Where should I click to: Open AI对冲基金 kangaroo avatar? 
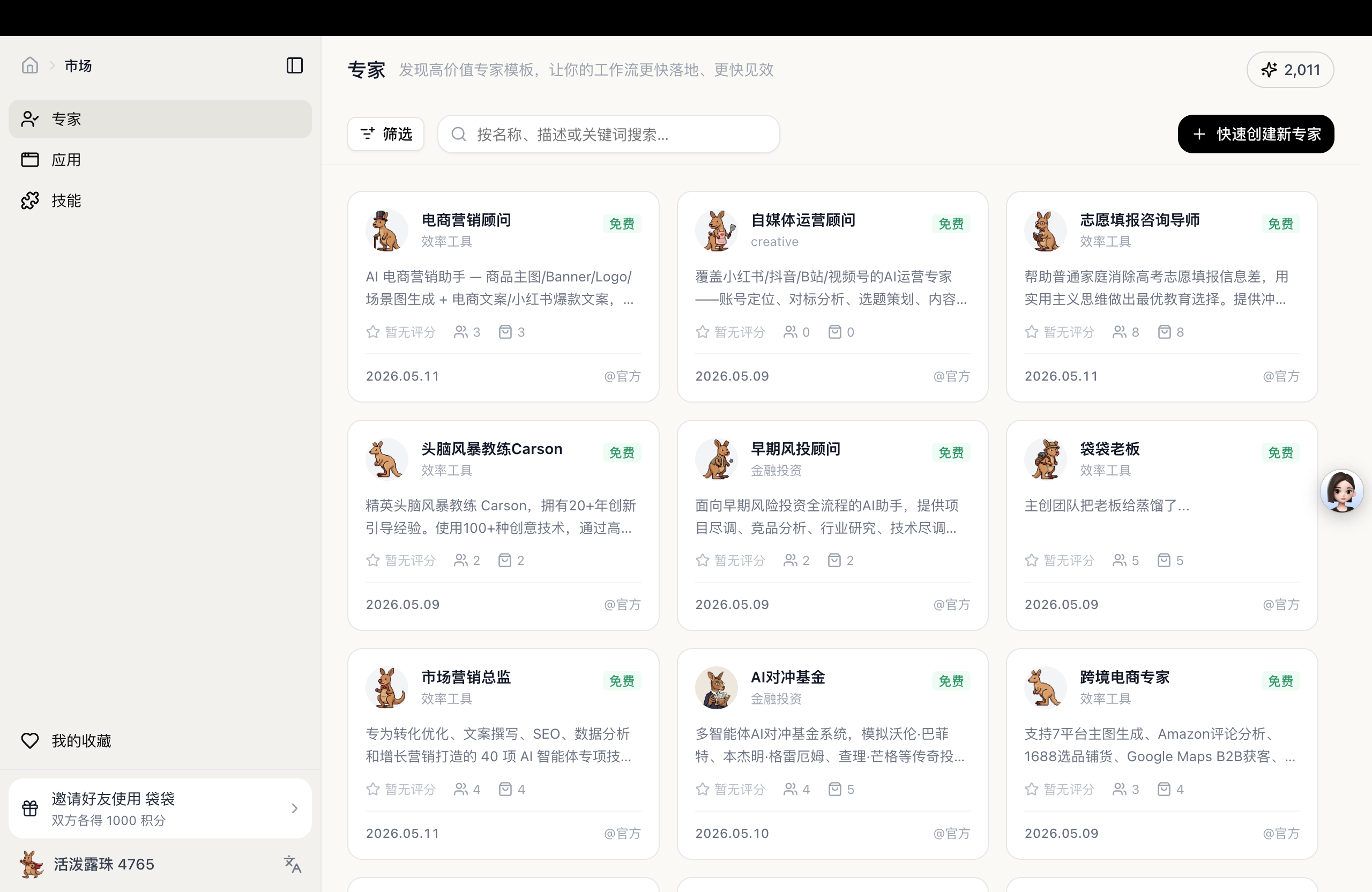[x=717, y=688]
